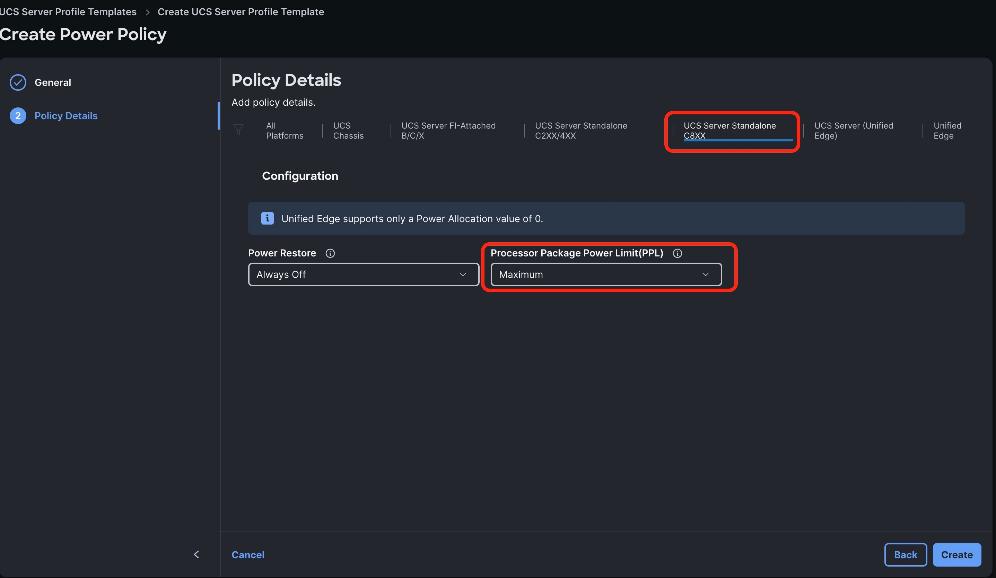996x578 pixels.
Task: Select the All Platforms tab
Action: tap(285, 131)
